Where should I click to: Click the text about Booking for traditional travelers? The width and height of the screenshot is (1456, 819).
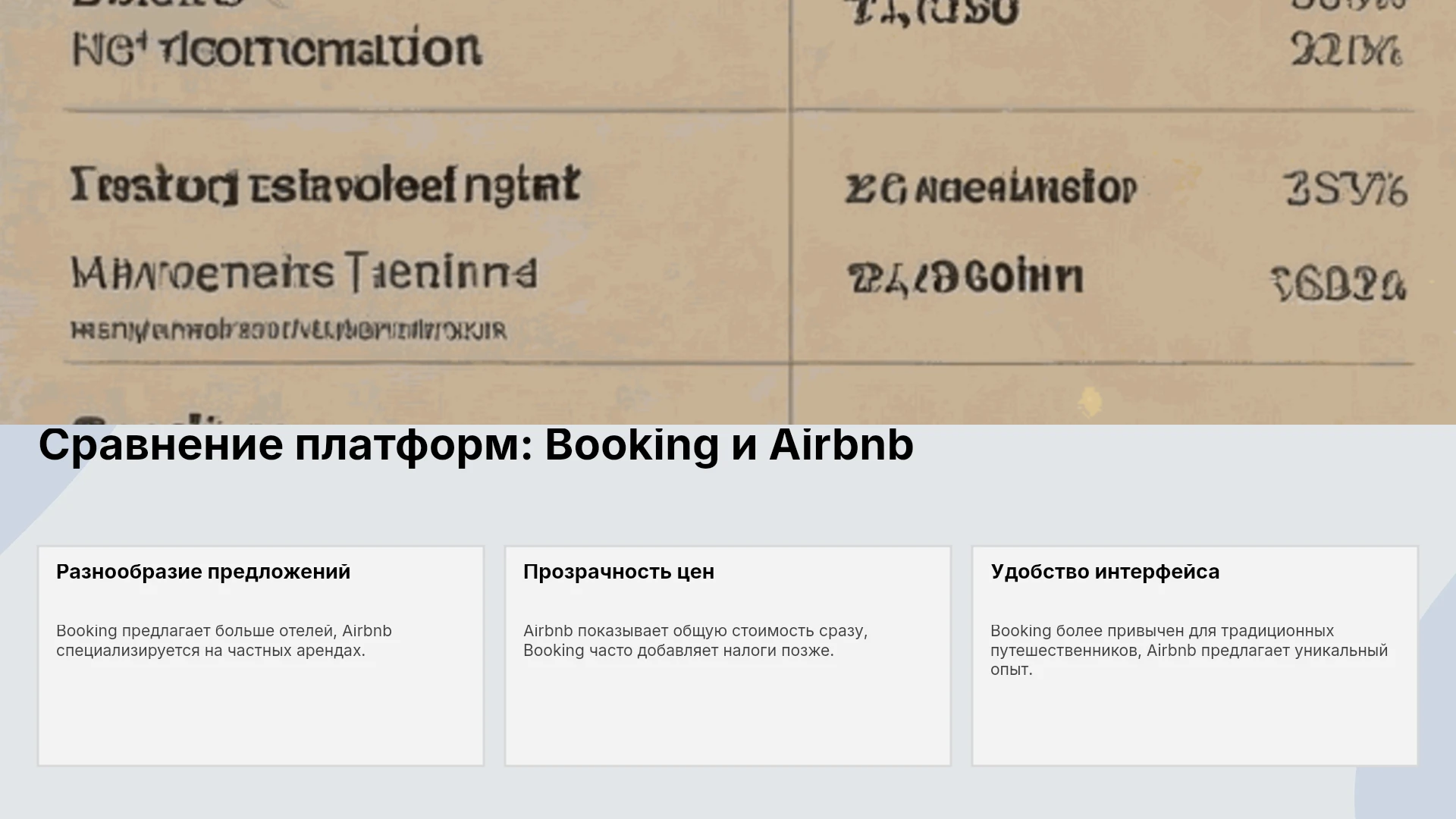1189,650
